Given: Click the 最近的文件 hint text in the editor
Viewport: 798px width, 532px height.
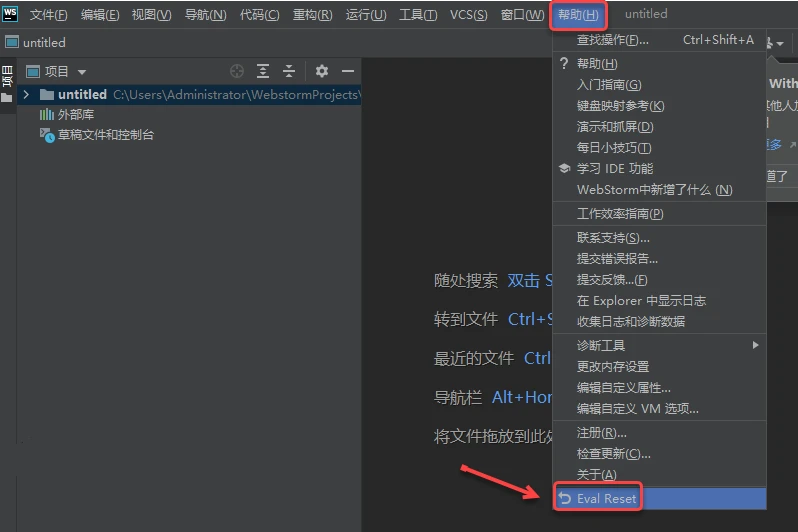Looking at the screenshot, I should pos(473,358).
